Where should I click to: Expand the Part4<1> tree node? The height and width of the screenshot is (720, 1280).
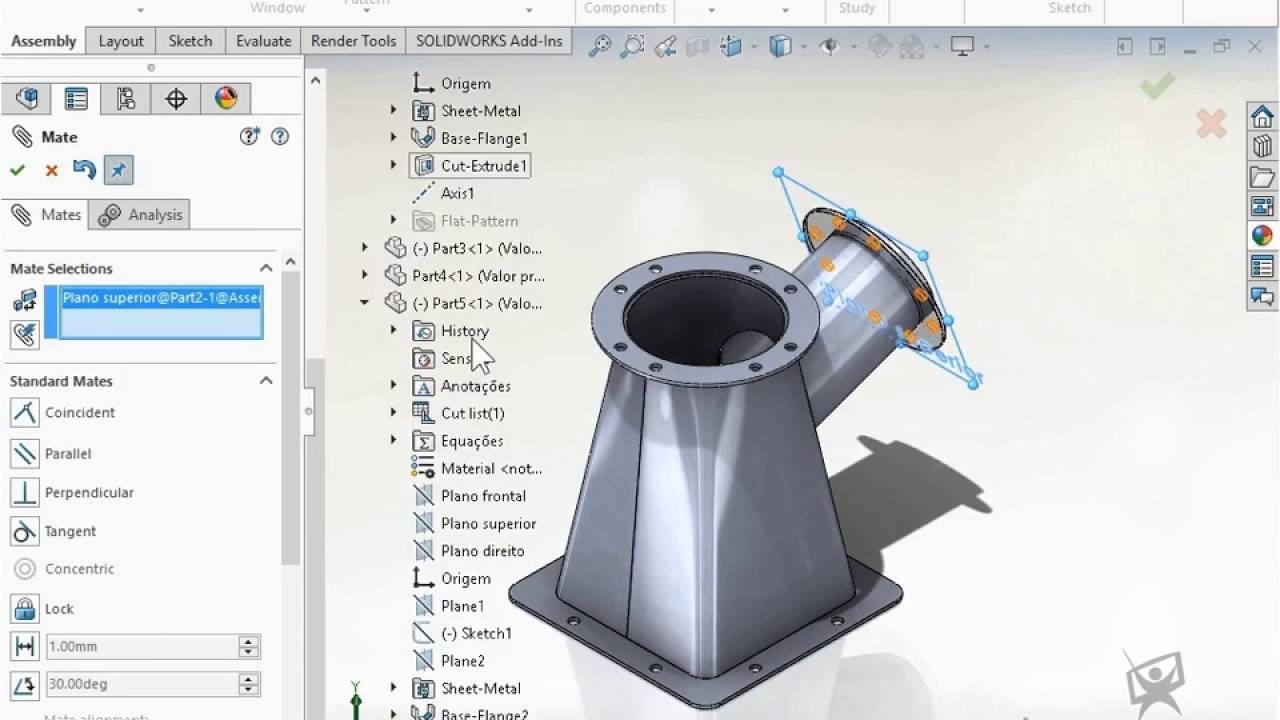point(365,276)
